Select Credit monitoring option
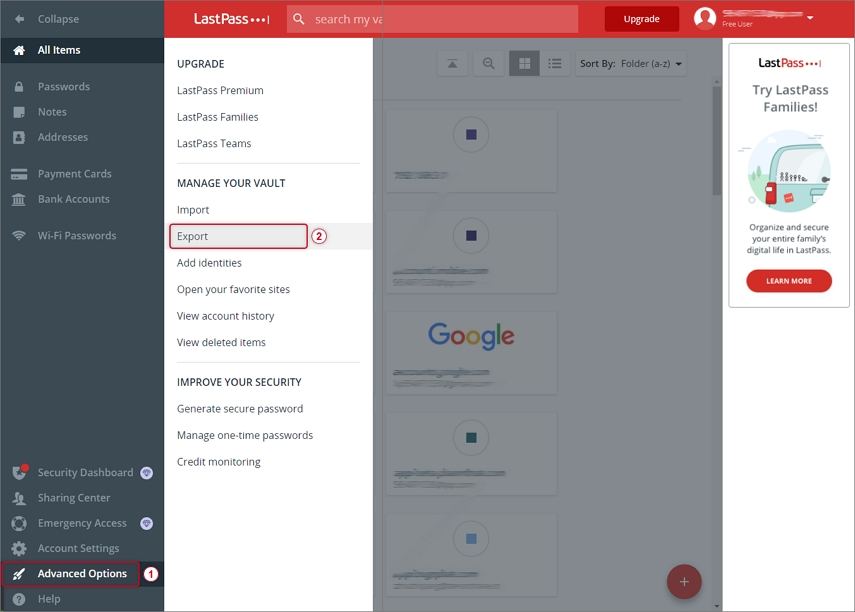 [219, 462]
